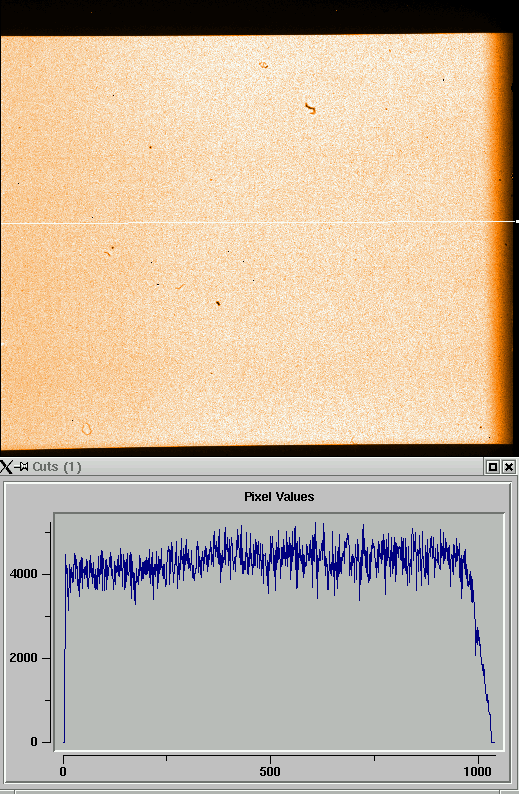This screenshot has width=519, height=794.
Task: Click the 0 label on the x-axis
Action: tap(63, 772)
